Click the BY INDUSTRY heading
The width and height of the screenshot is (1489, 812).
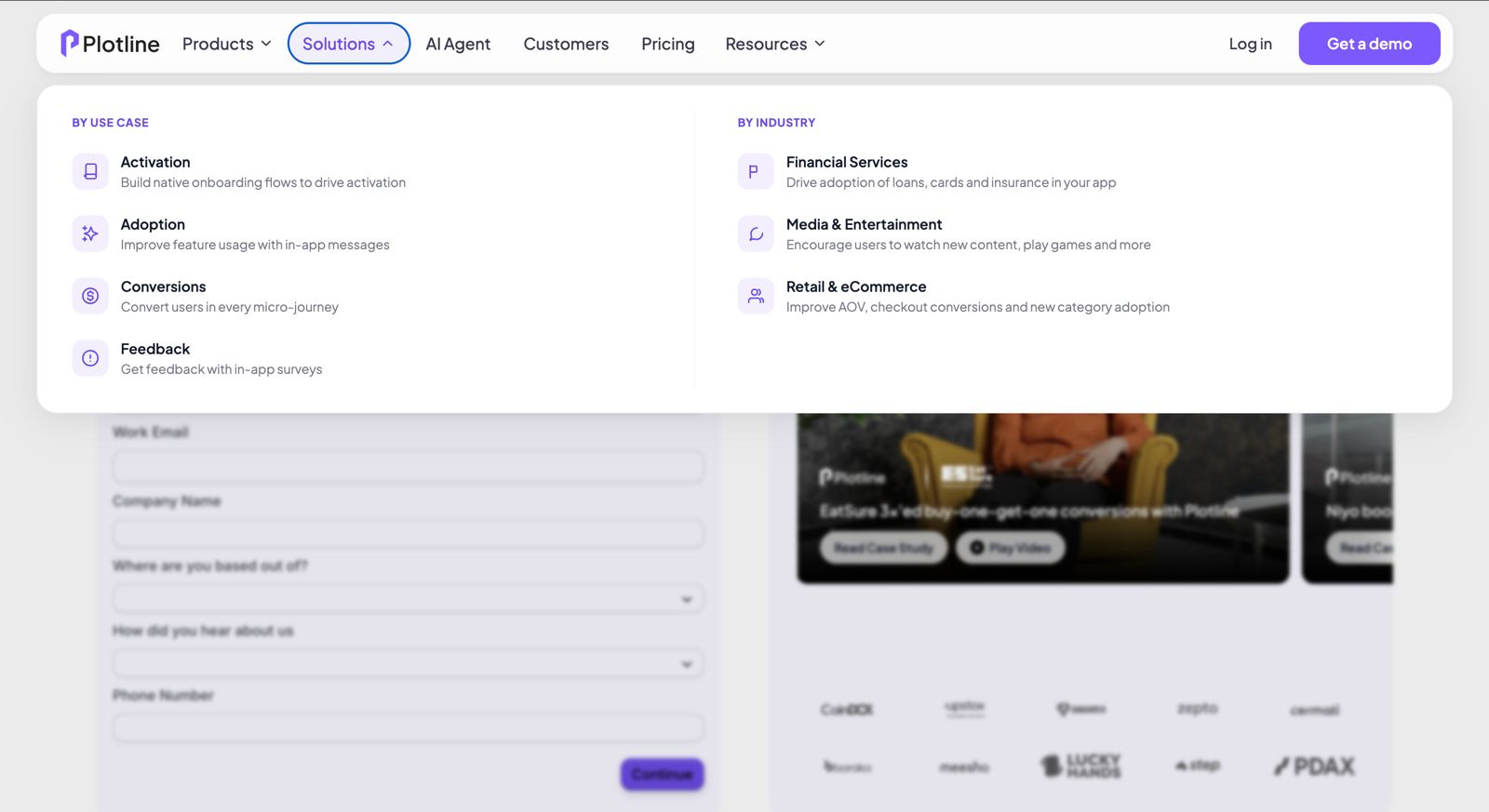click(x=776, y=123)
